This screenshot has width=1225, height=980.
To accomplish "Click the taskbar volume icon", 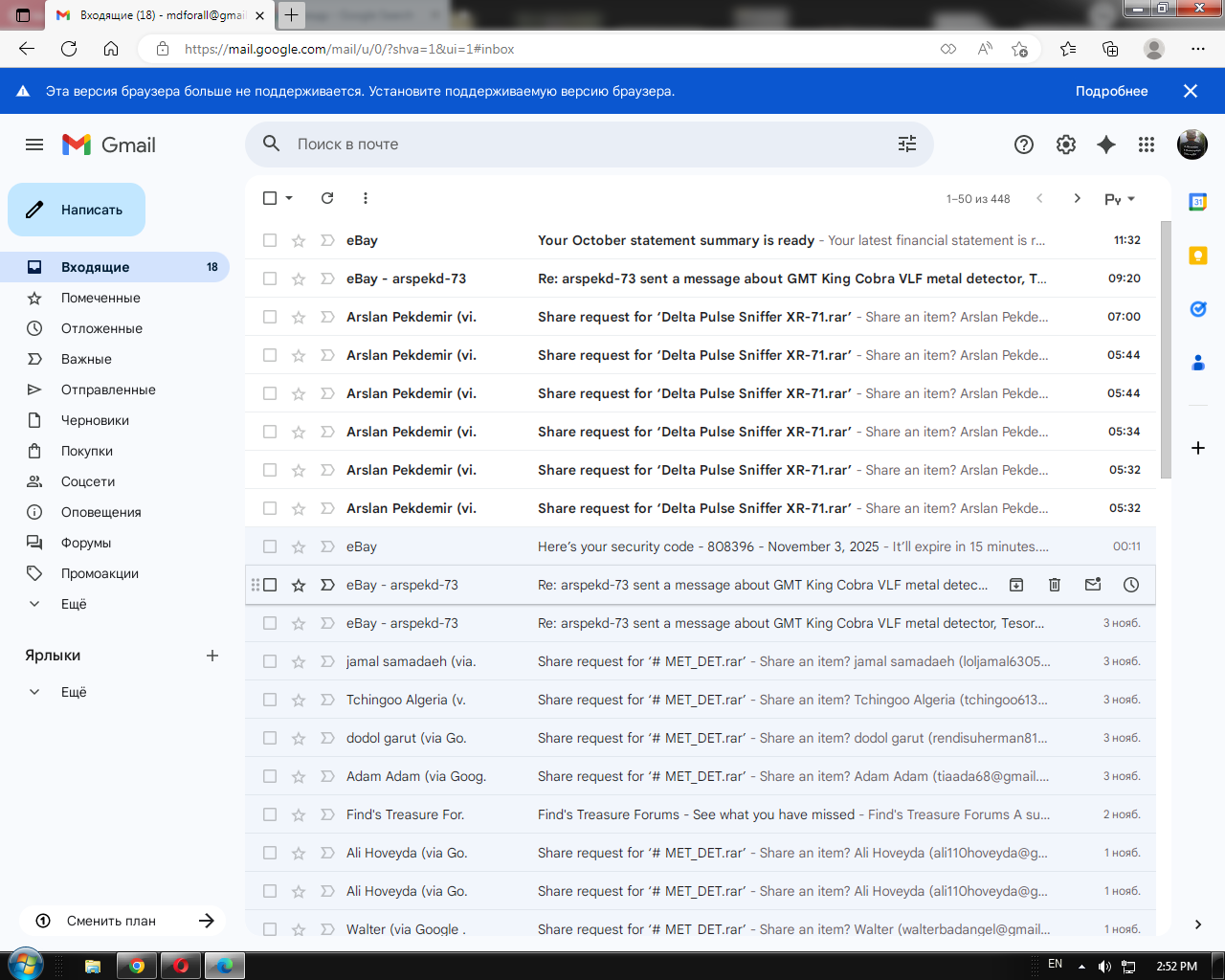I will (1105, 967).
